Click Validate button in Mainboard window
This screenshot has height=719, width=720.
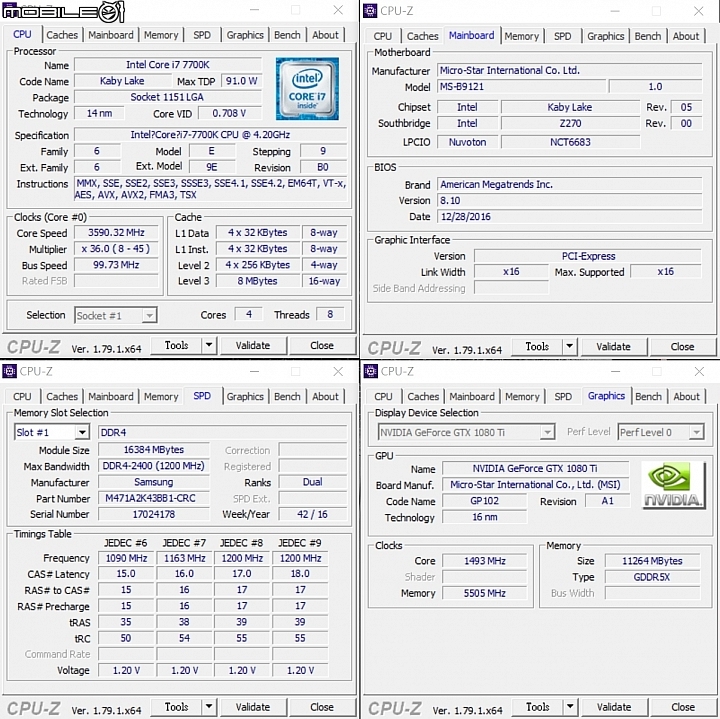click(x=613, y=347)
